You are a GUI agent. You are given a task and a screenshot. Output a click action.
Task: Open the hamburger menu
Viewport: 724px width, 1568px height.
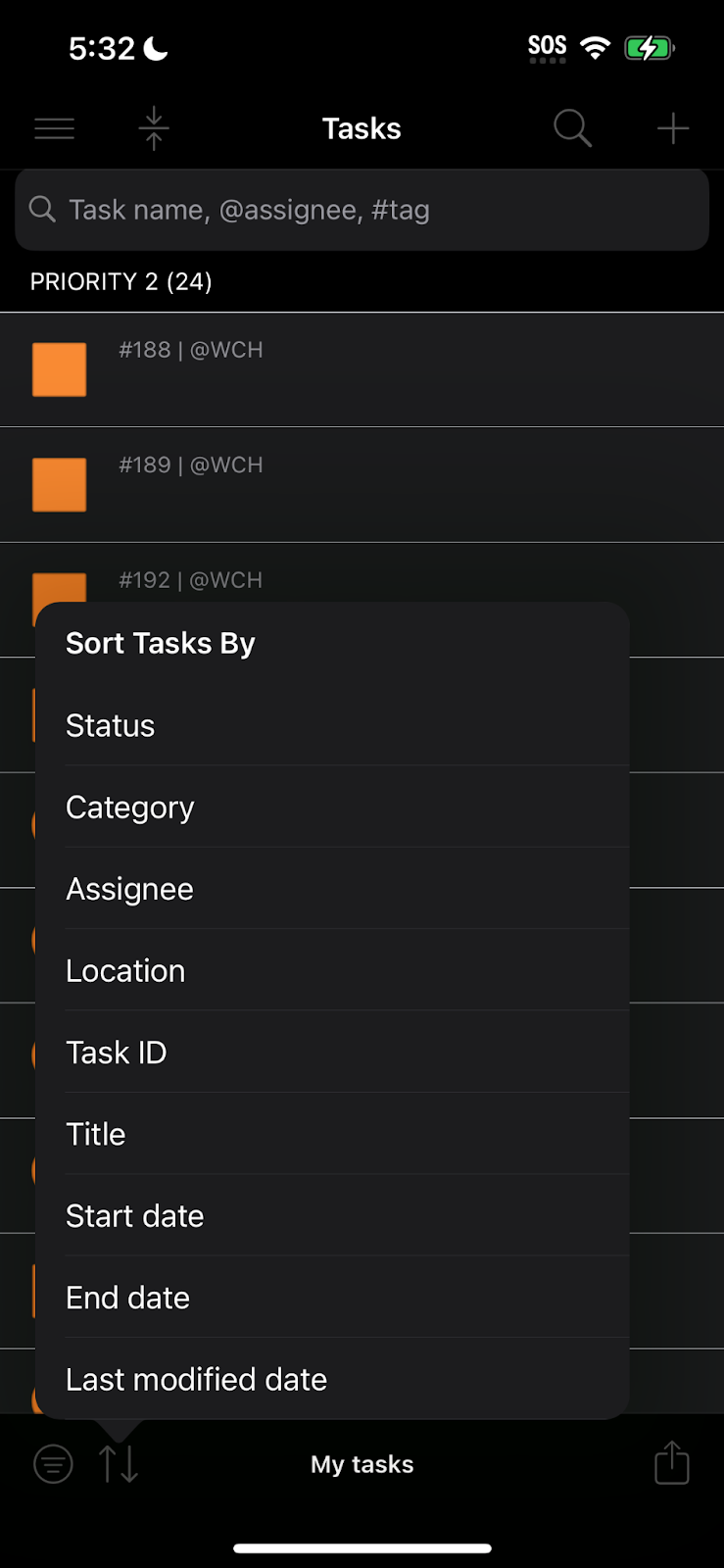point(55,128)
